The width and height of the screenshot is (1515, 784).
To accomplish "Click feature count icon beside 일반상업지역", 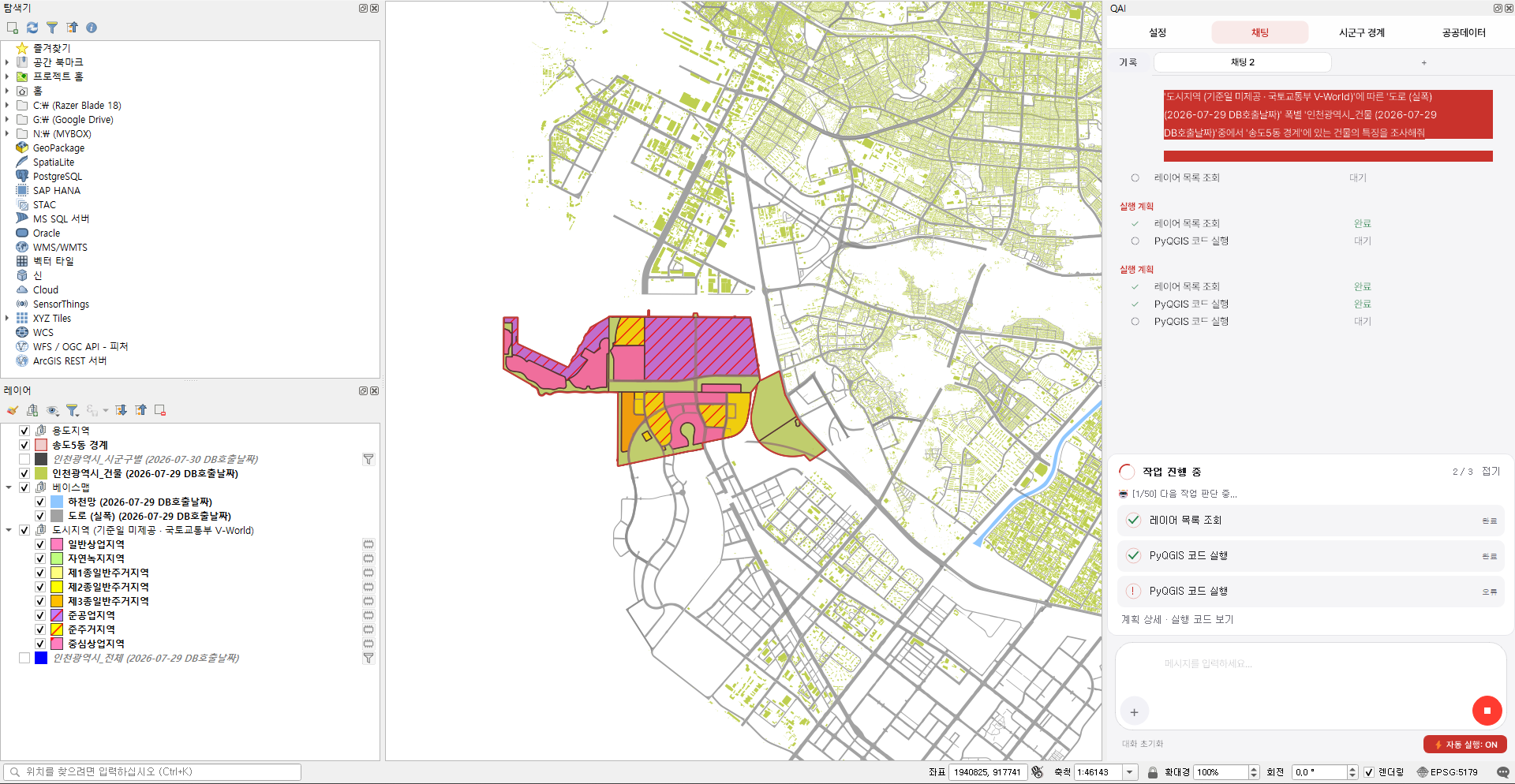I will [x=368, y=544].
